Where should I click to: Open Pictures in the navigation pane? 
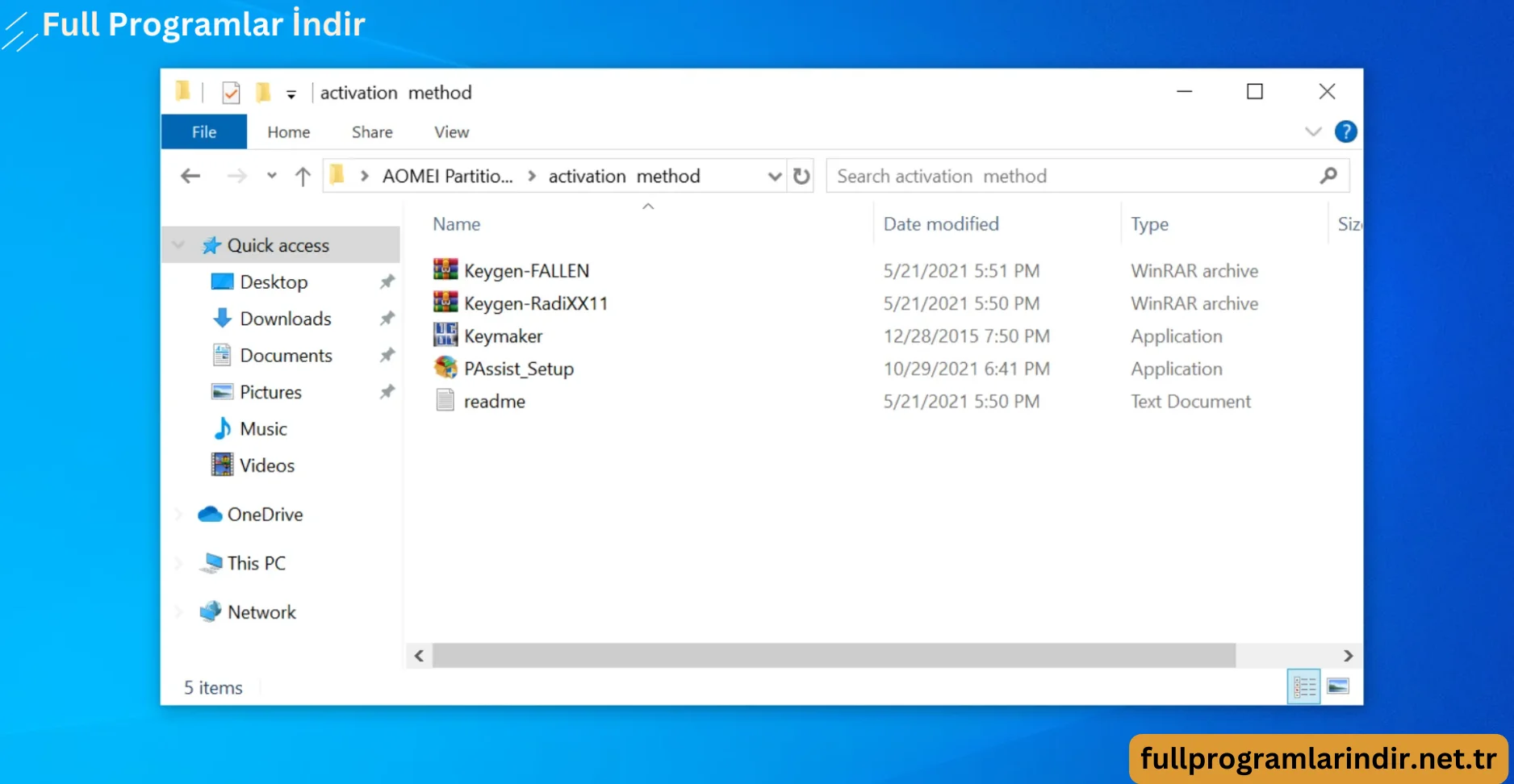[270, 392]
